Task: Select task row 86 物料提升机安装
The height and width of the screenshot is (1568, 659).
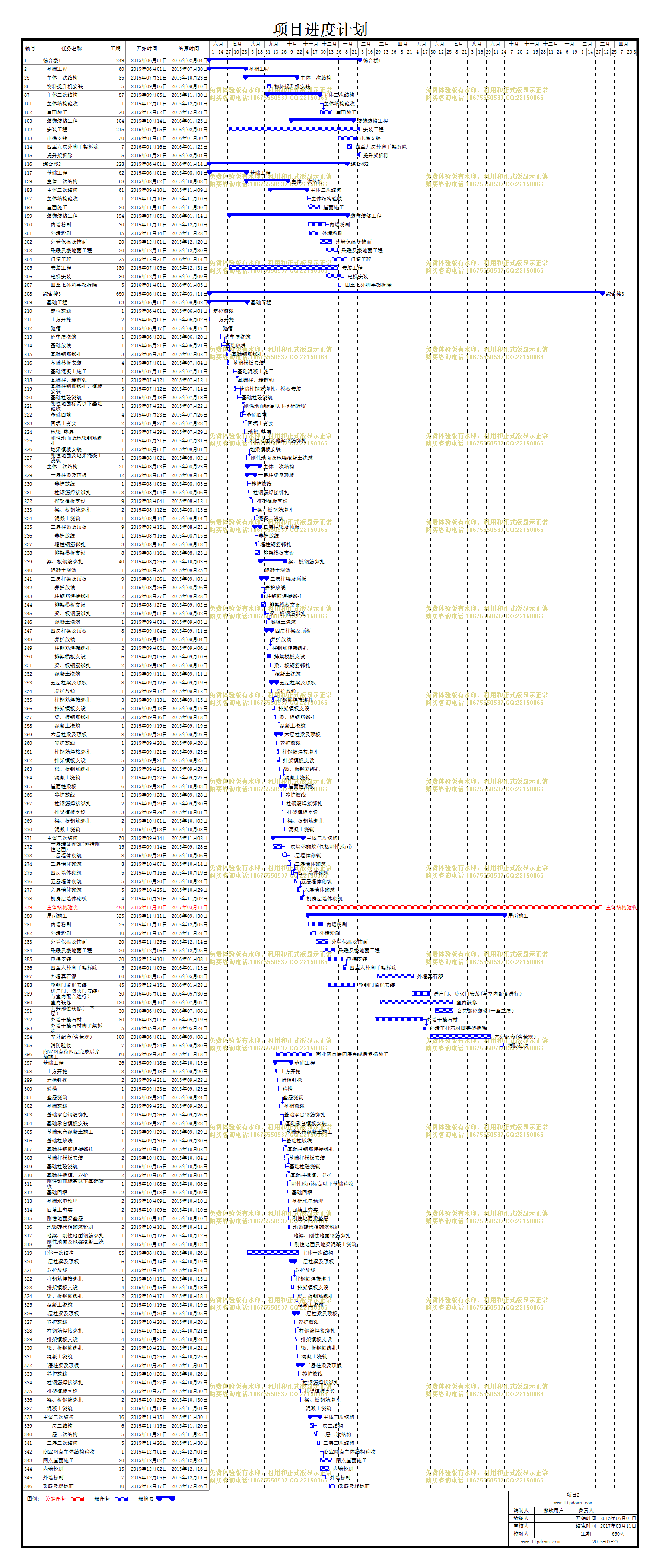Action: [x=116, y=86]
